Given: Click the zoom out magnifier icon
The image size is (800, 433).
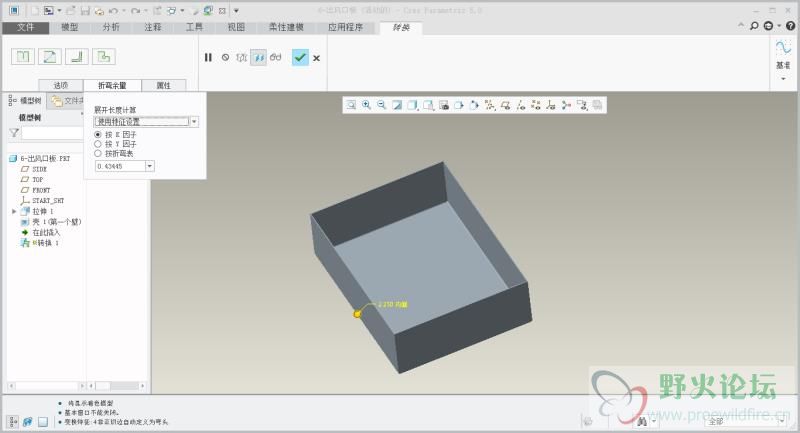Looking at the screenshot, I should click(381, 104).
